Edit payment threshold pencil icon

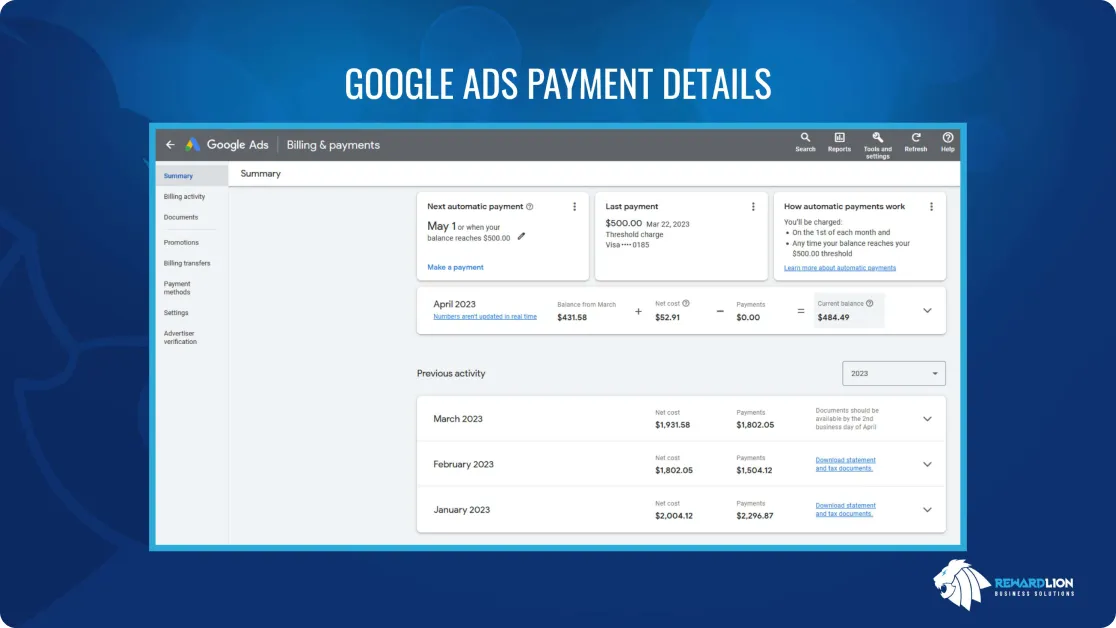tap(521, 237)
